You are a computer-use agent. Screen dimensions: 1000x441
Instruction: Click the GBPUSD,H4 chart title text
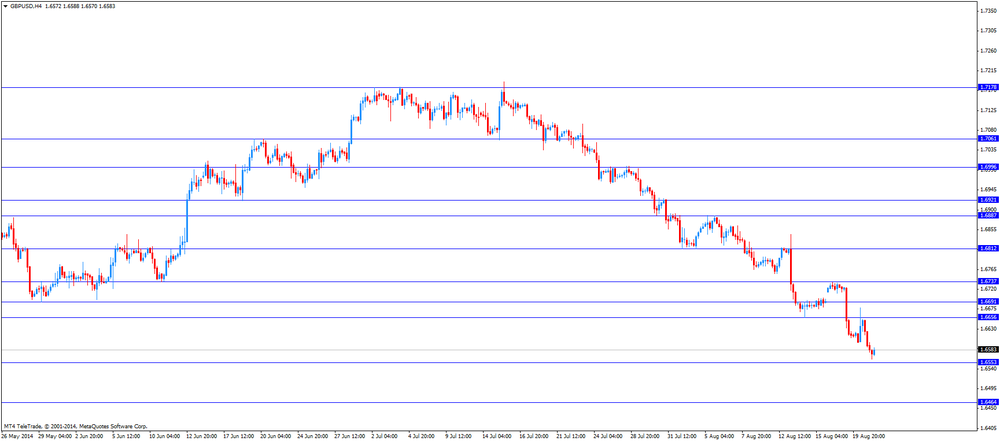26,6
